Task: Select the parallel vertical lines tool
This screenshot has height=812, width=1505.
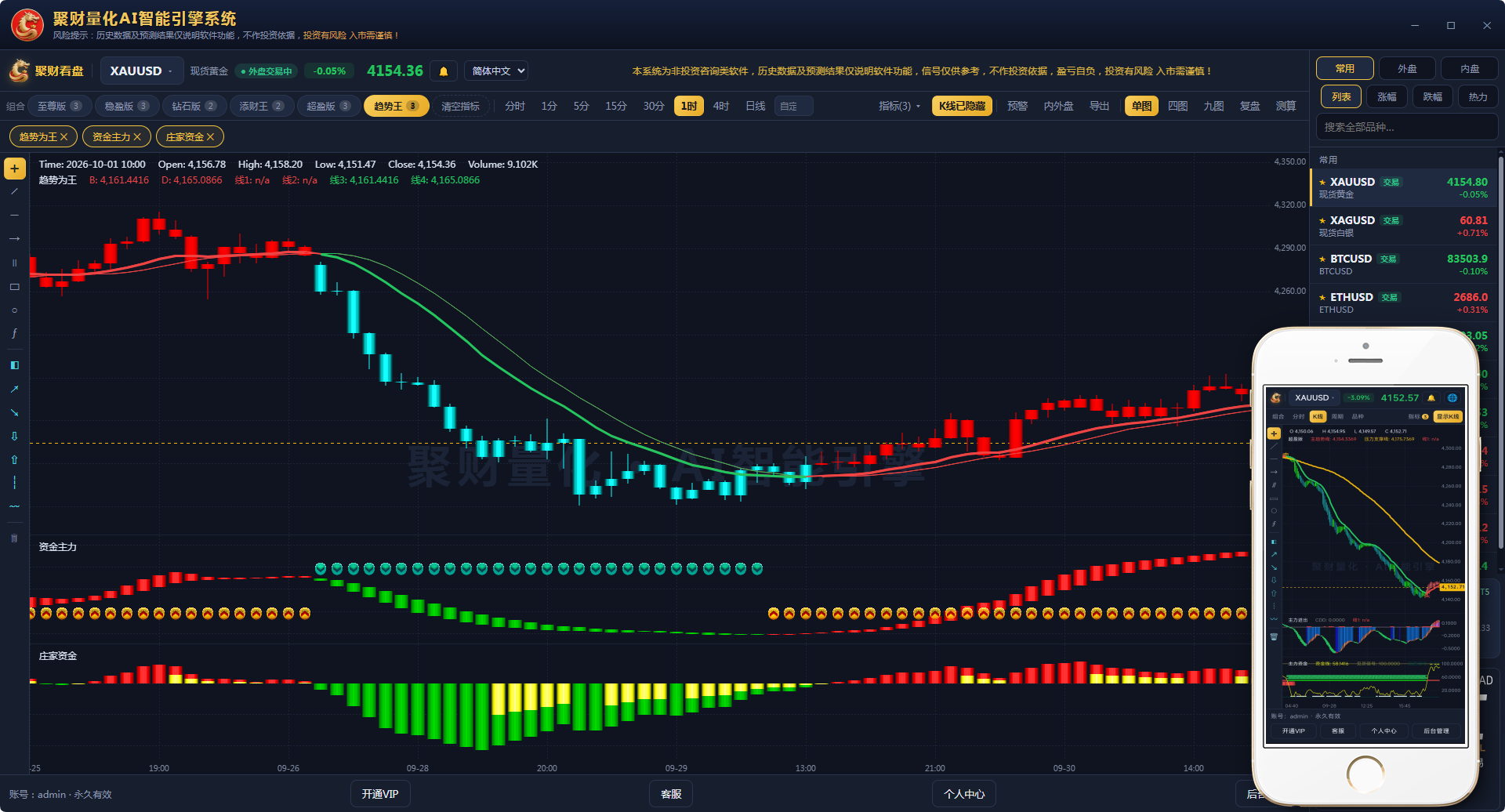Action: click(x=14, y=263)
